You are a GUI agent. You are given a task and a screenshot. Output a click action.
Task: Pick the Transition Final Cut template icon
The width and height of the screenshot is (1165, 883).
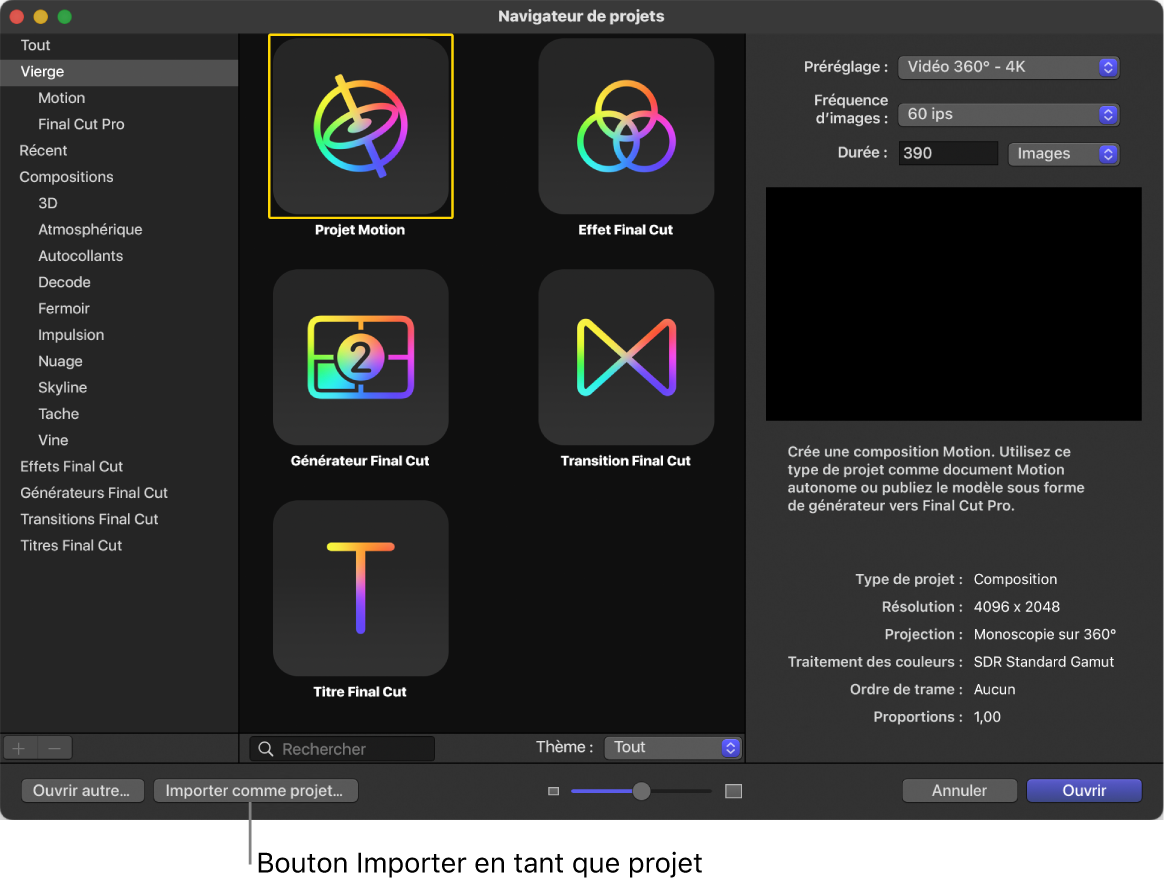click(x=626, y=358)
